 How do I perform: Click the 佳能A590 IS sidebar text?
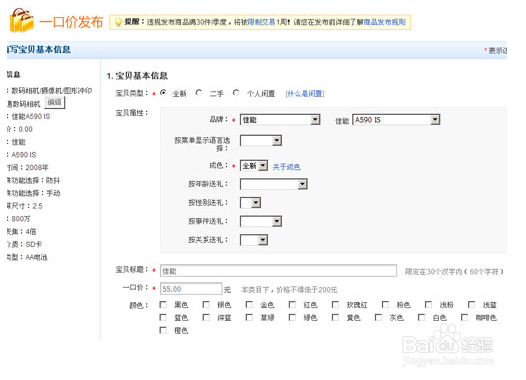pos(31,116)
